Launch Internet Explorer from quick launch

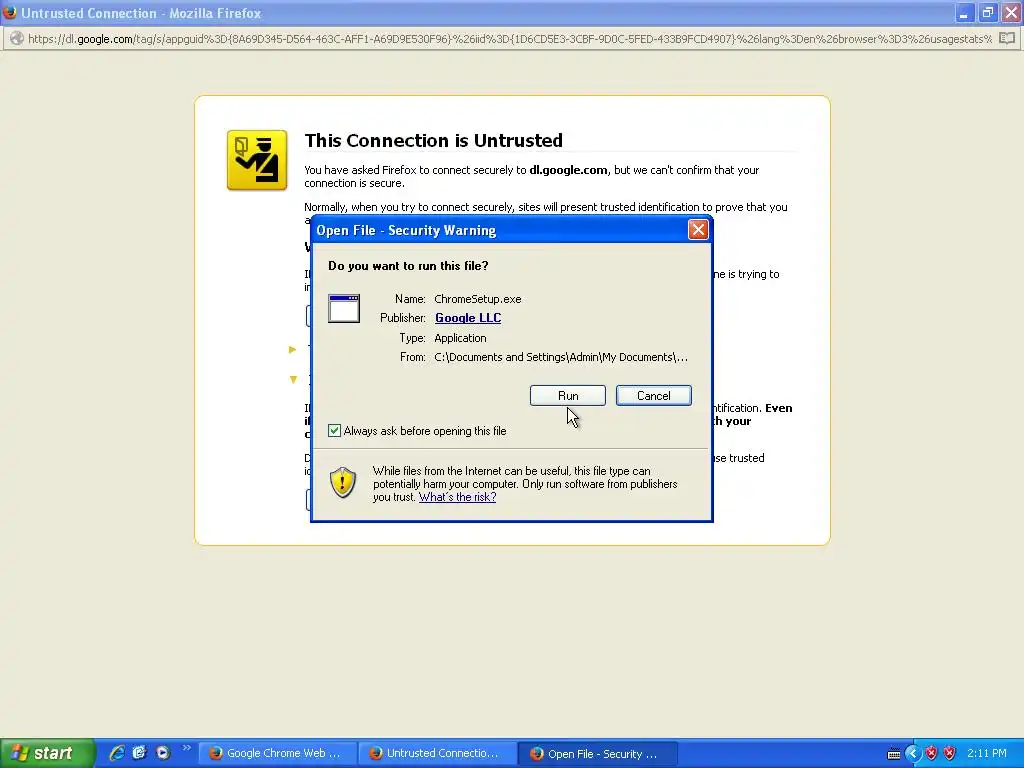pyautogui.click(x=117, y=753)
